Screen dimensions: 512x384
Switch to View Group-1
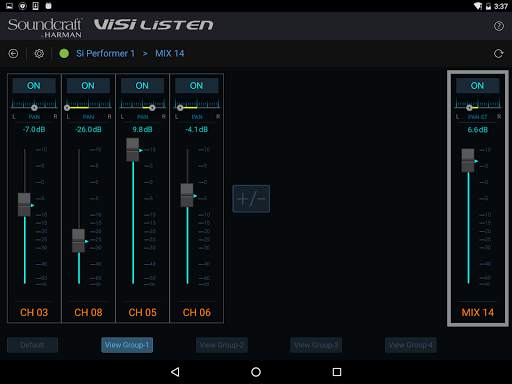pyautogui.click(x=127, y=345)
